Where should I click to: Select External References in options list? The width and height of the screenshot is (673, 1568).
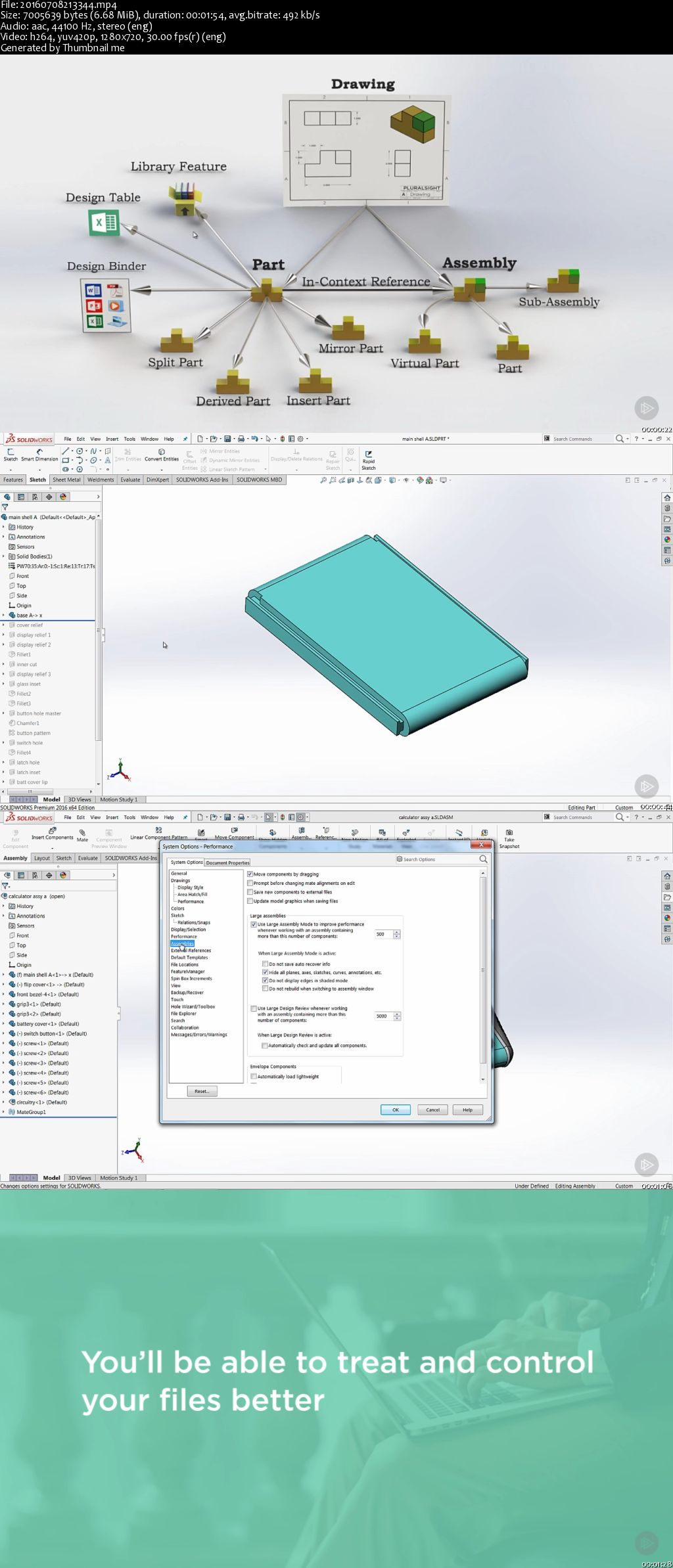(191, 951)
